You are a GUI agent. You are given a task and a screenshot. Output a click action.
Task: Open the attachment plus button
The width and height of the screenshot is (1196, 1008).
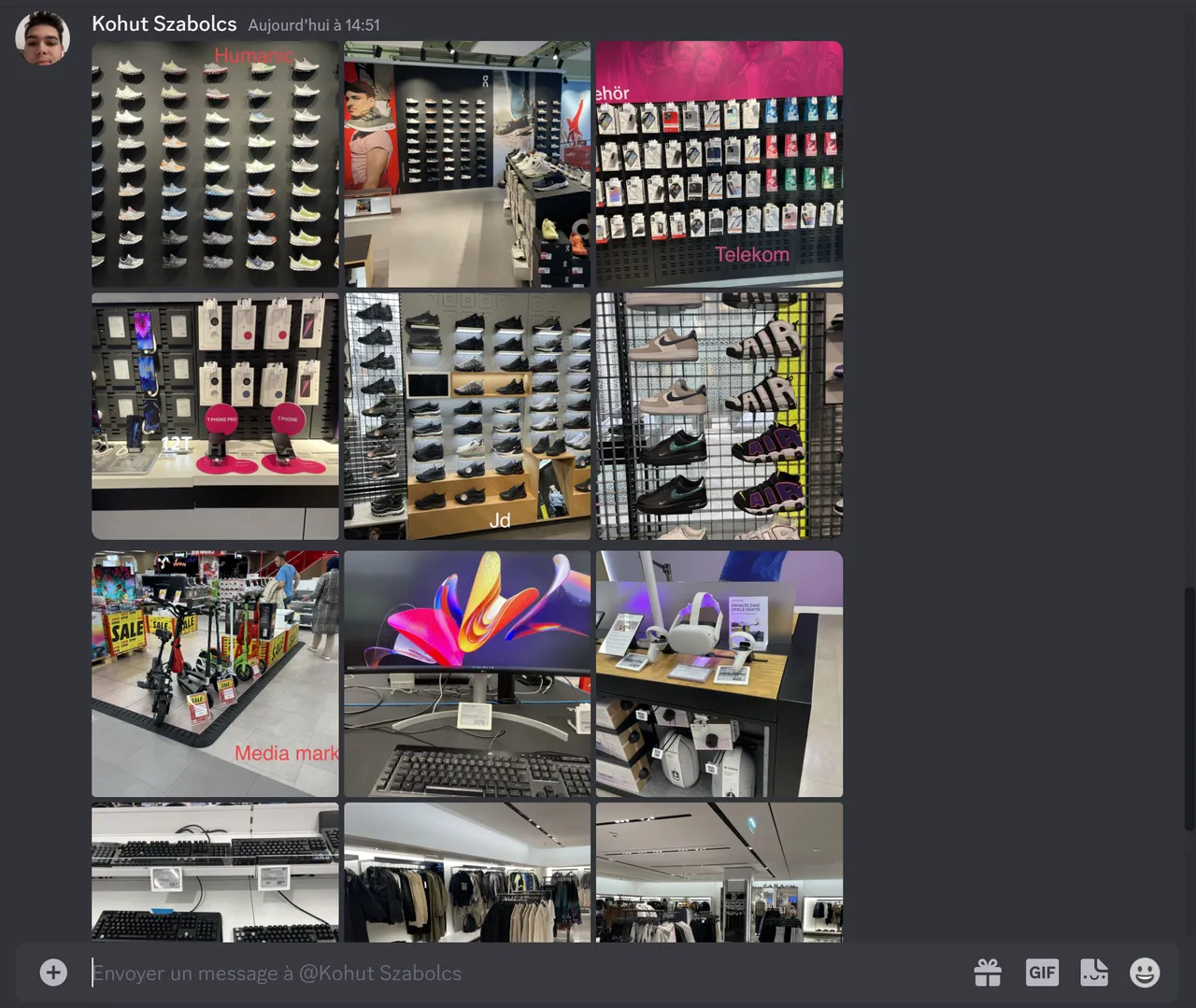tap(53, 973)
